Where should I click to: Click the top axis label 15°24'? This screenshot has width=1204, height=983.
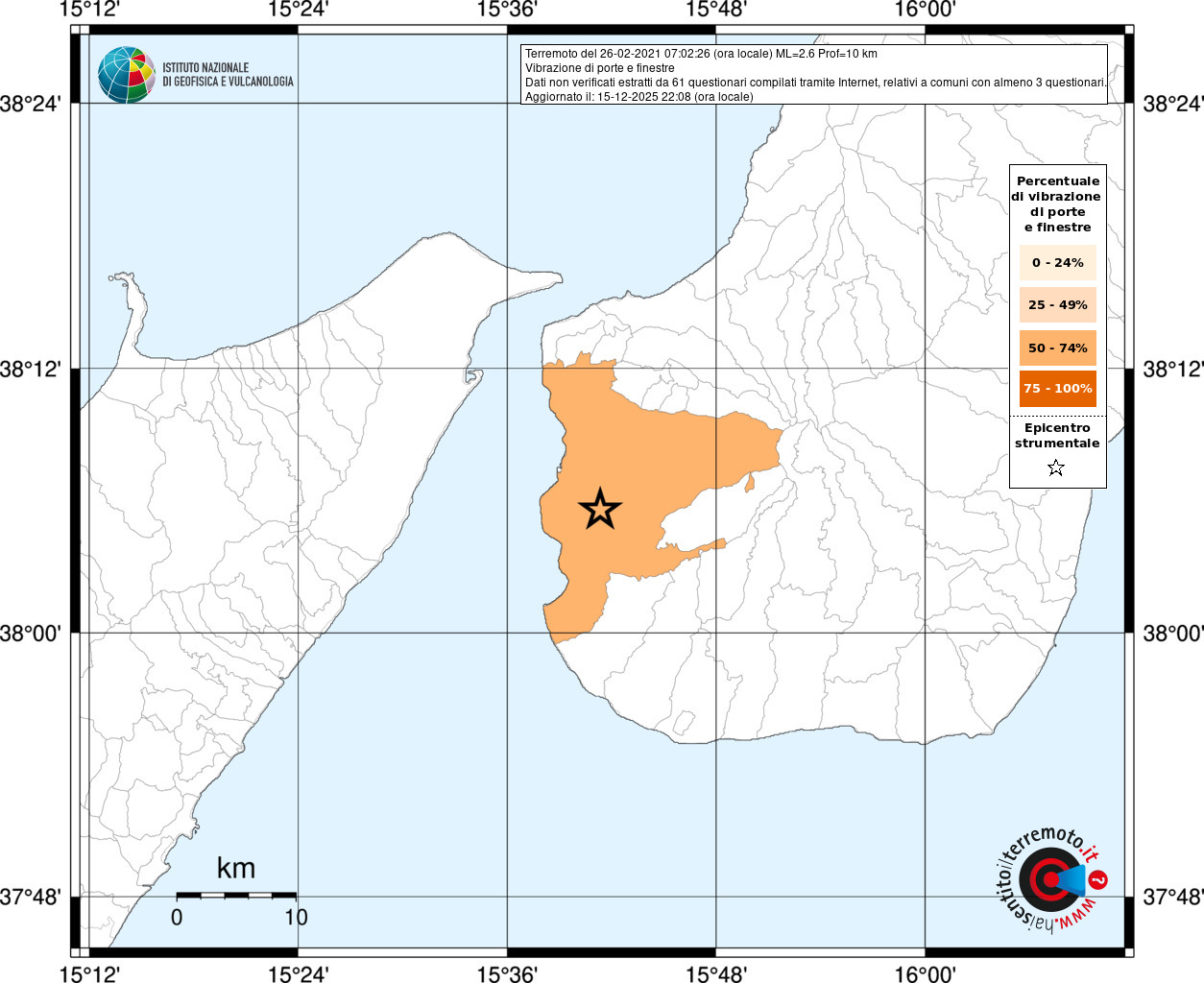(298, 10)
